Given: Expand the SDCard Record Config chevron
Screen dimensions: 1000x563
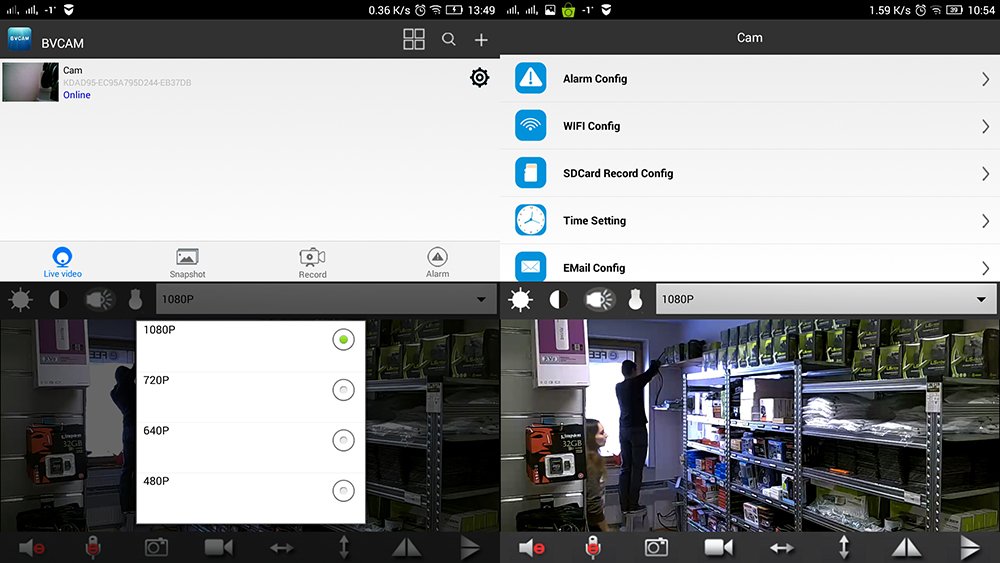Looking at the screenshot, I should point(985,173).
